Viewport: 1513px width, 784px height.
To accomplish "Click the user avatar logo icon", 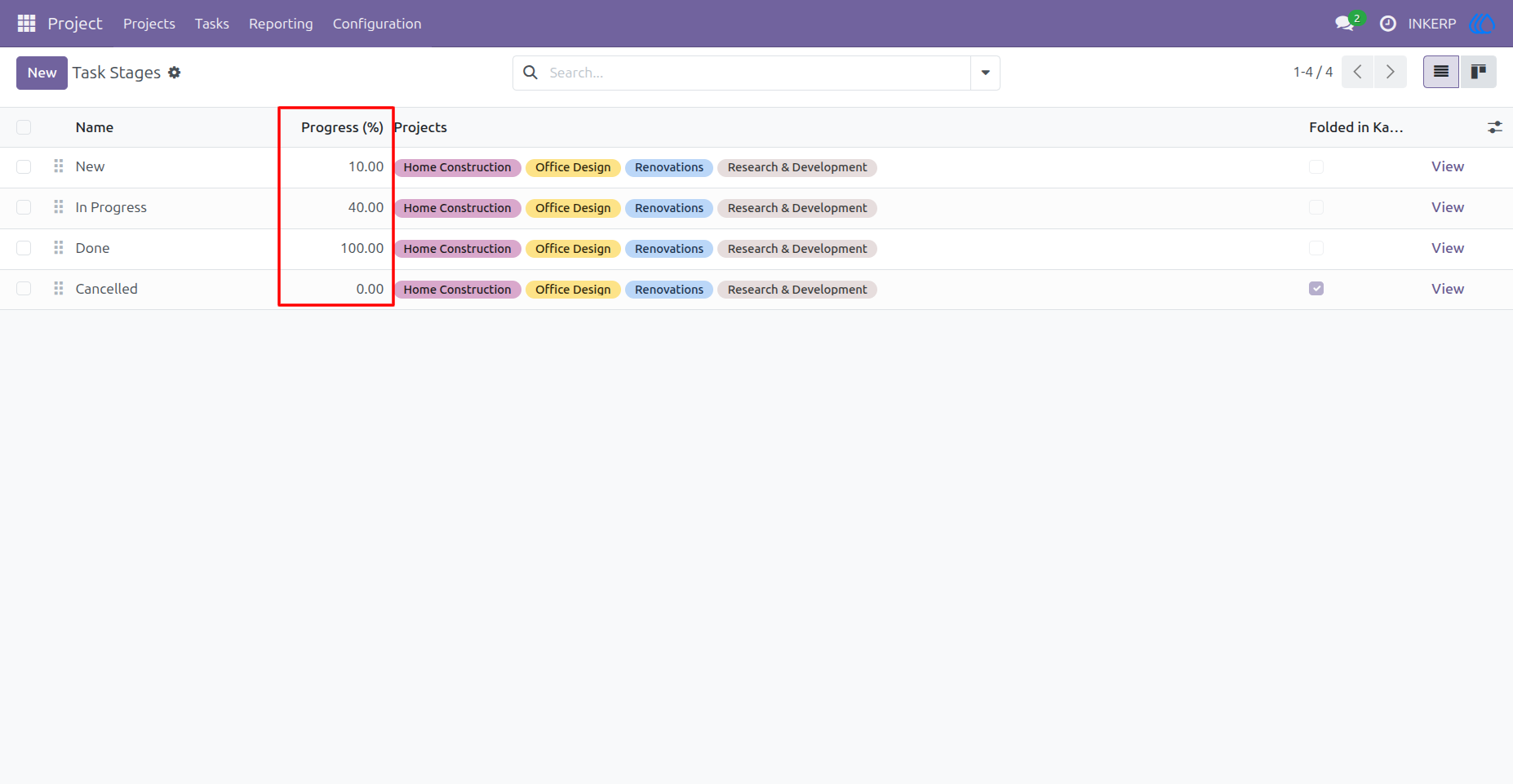I will click(1482, 24).
